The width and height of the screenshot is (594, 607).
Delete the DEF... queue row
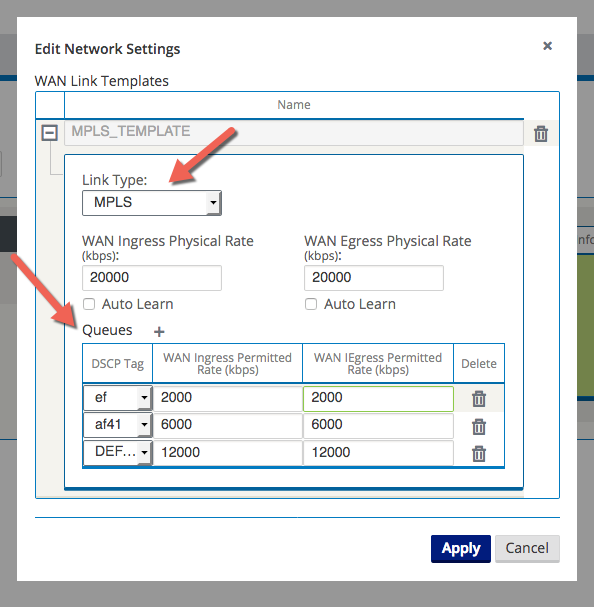[x=479, y=453]
